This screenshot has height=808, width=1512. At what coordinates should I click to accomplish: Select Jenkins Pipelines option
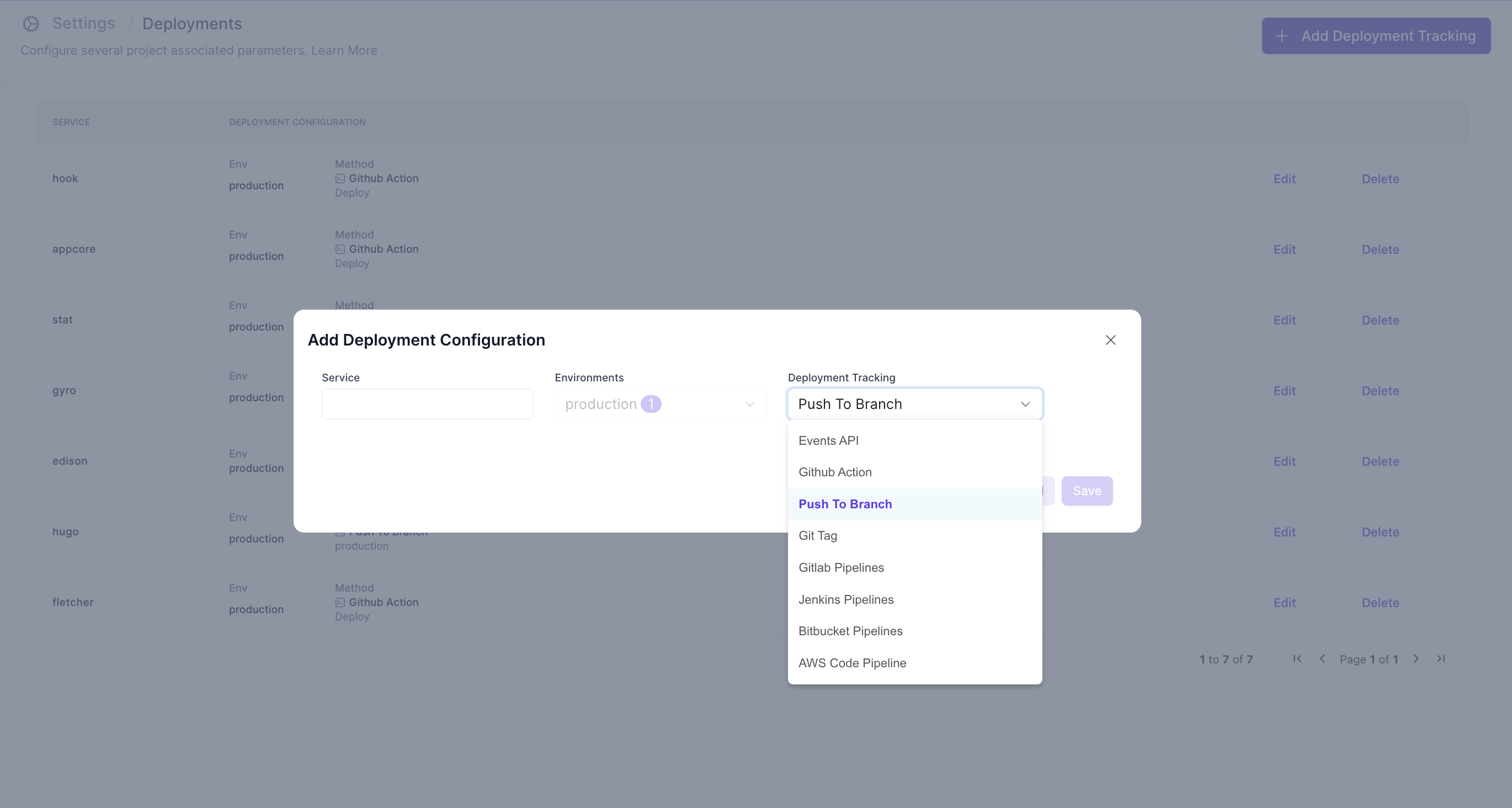click(915, 599)
